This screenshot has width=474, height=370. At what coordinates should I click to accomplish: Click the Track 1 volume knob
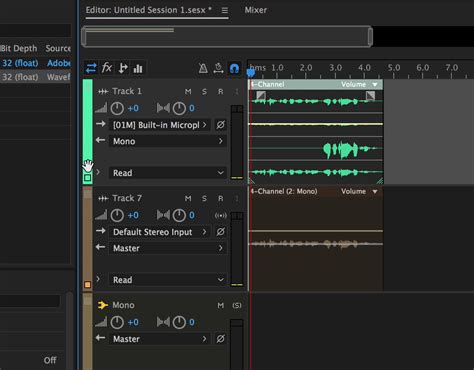click(x=117, y=108)
